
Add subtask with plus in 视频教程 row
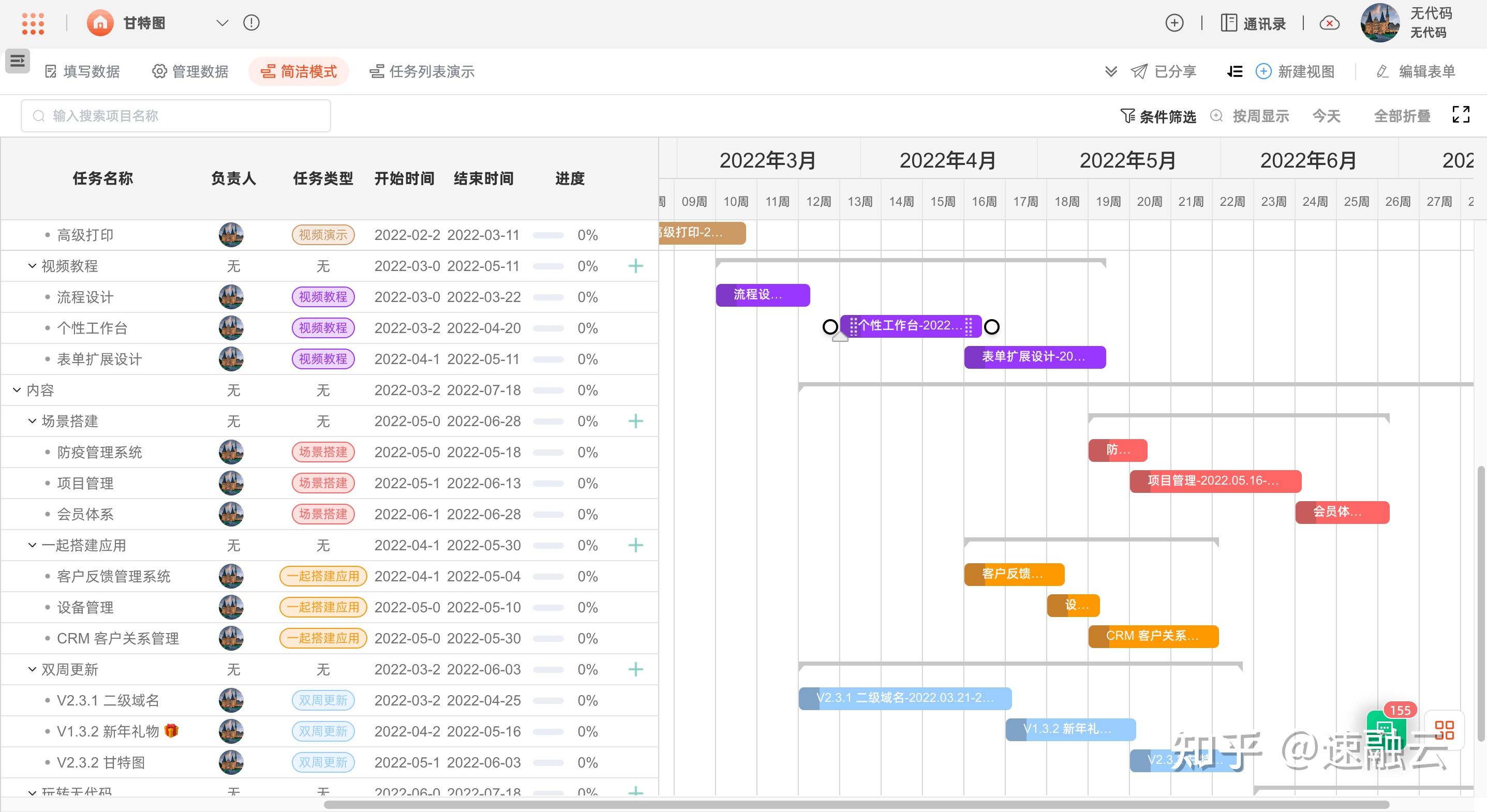click(x=635, y=266)
